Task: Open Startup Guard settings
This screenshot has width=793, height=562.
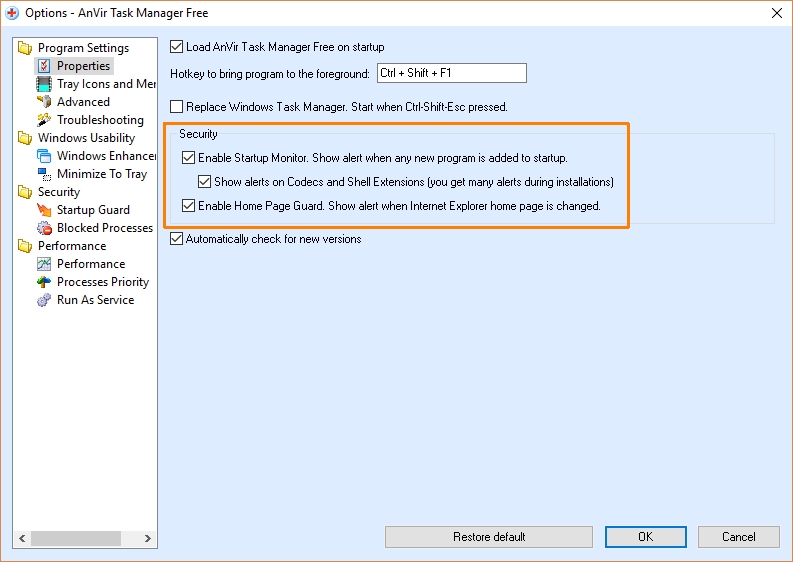Action: click(x=93, y=210)
